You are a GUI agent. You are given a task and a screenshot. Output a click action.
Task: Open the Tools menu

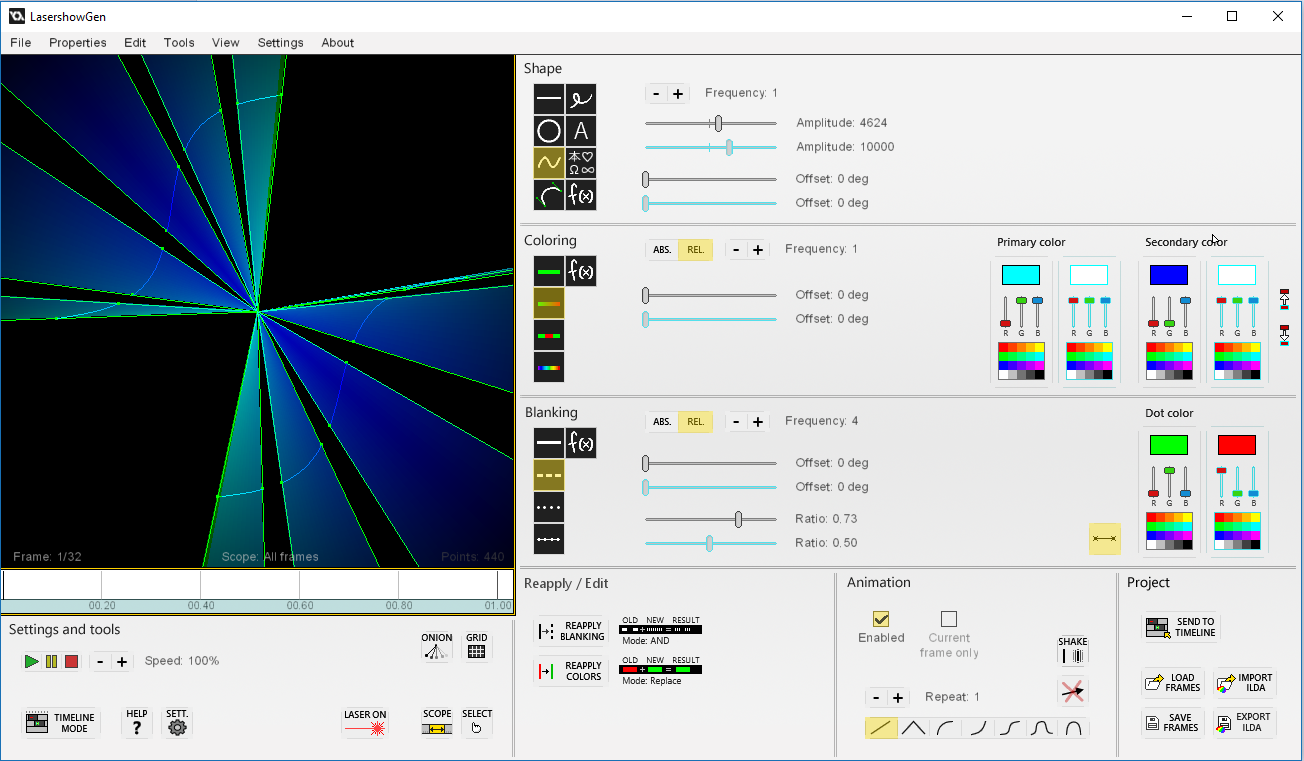click(x=179, y=43)
